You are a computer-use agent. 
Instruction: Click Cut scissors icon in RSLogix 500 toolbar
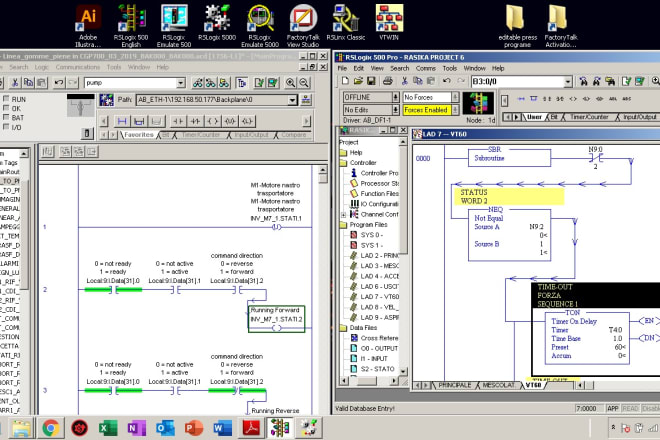(x=405, y=81)
